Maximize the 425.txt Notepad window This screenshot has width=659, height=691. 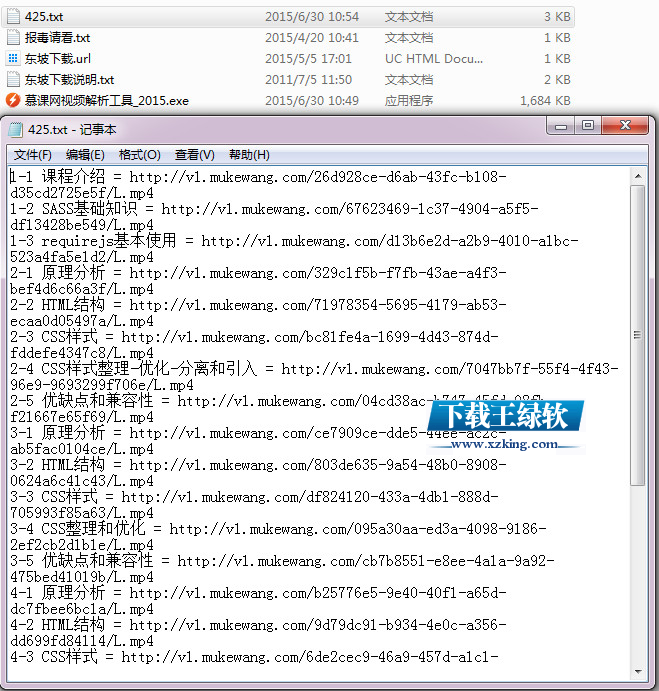coord(588,126)
